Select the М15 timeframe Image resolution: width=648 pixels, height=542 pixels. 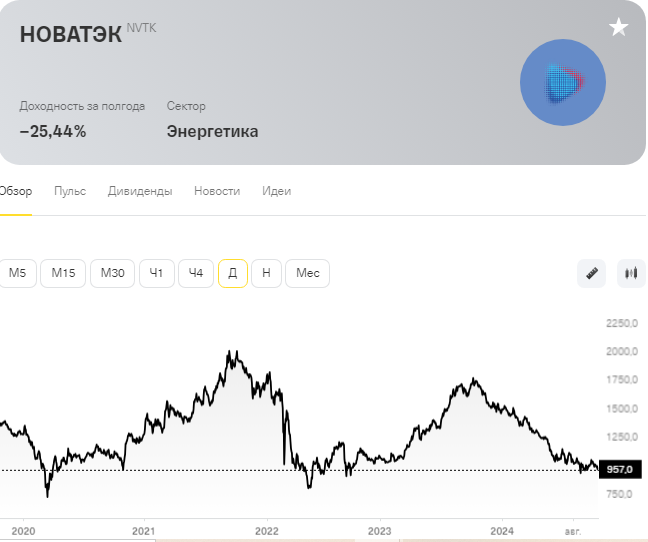63,273
